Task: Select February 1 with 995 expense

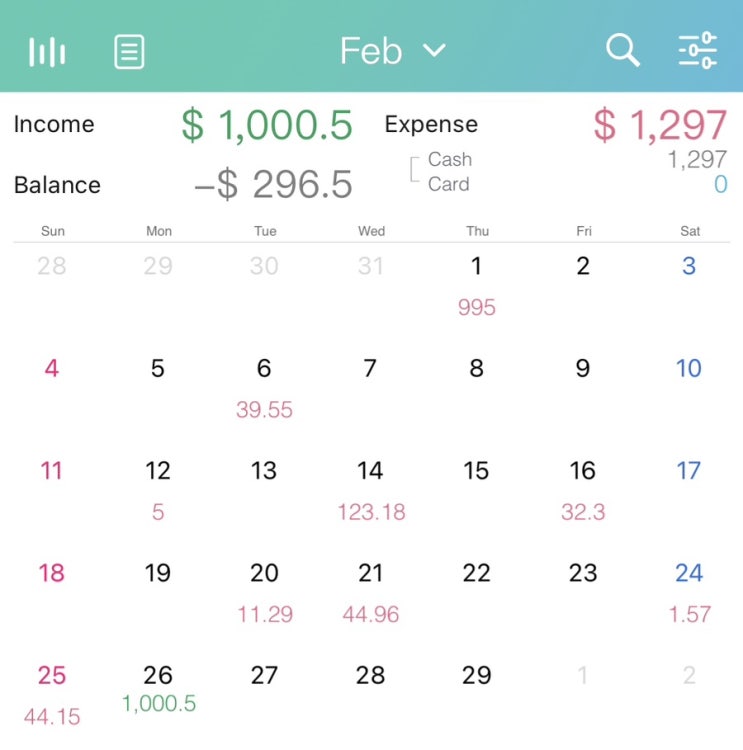Action: coord(477,284)
